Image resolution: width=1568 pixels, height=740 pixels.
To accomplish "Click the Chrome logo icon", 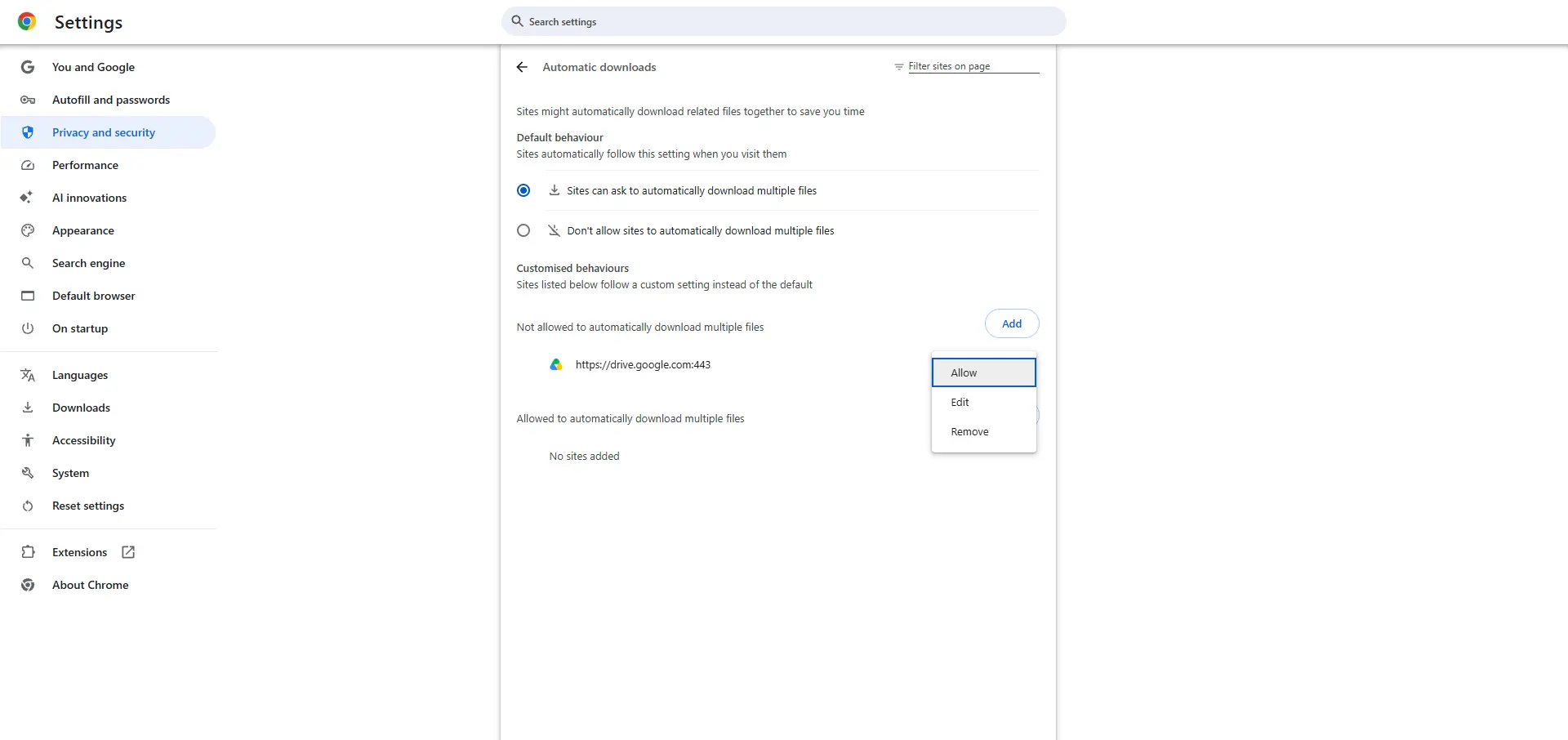I will 27,22.
